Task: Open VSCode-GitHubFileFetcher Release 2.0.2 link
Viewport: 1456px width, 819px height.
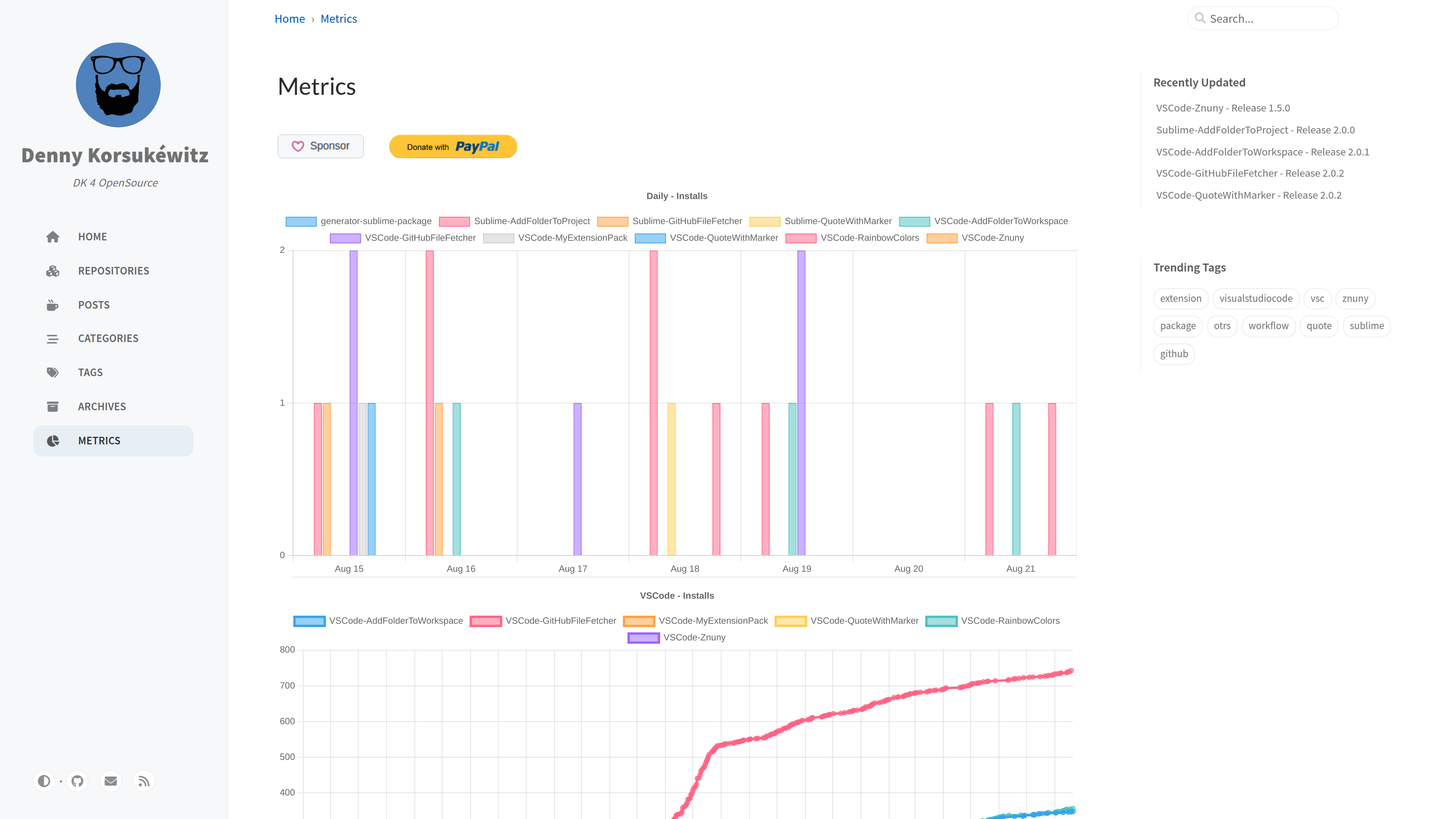Action: (x=1250, y=174)
